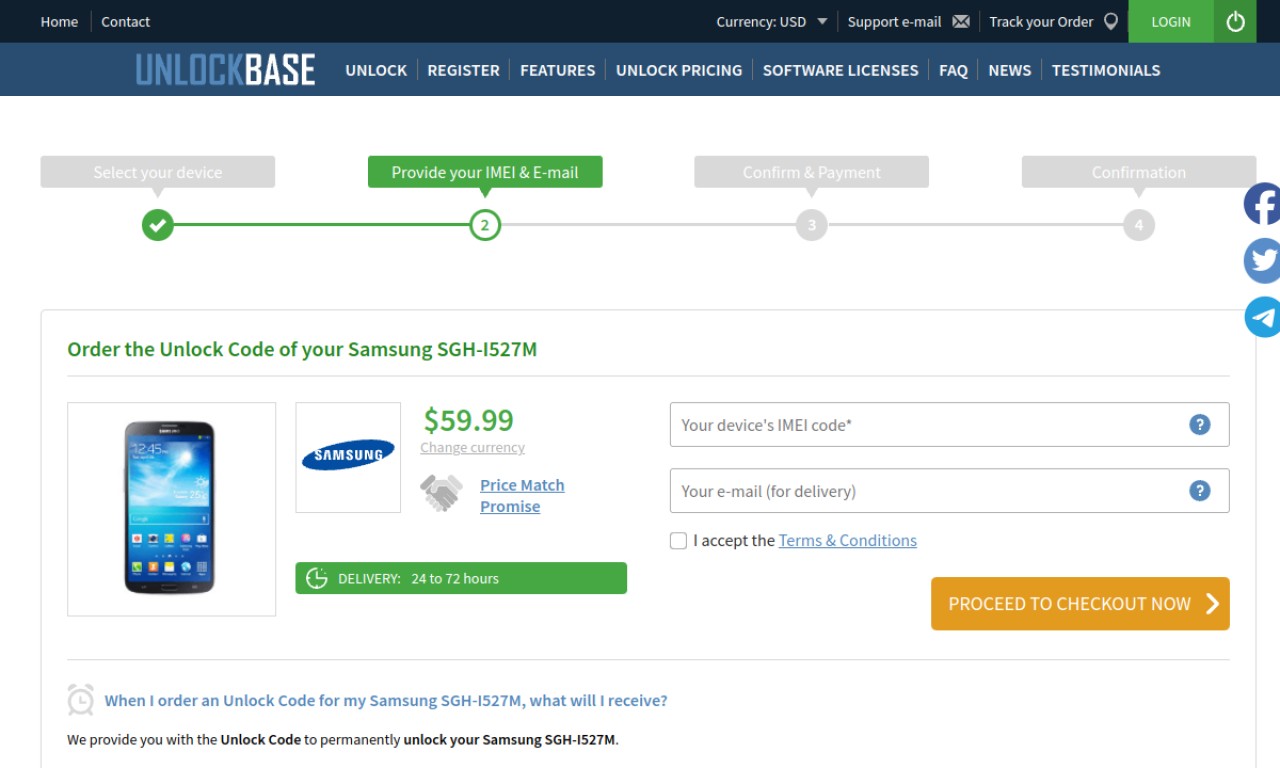Open the TESTIMONIALS menu item

[1106, 70]
